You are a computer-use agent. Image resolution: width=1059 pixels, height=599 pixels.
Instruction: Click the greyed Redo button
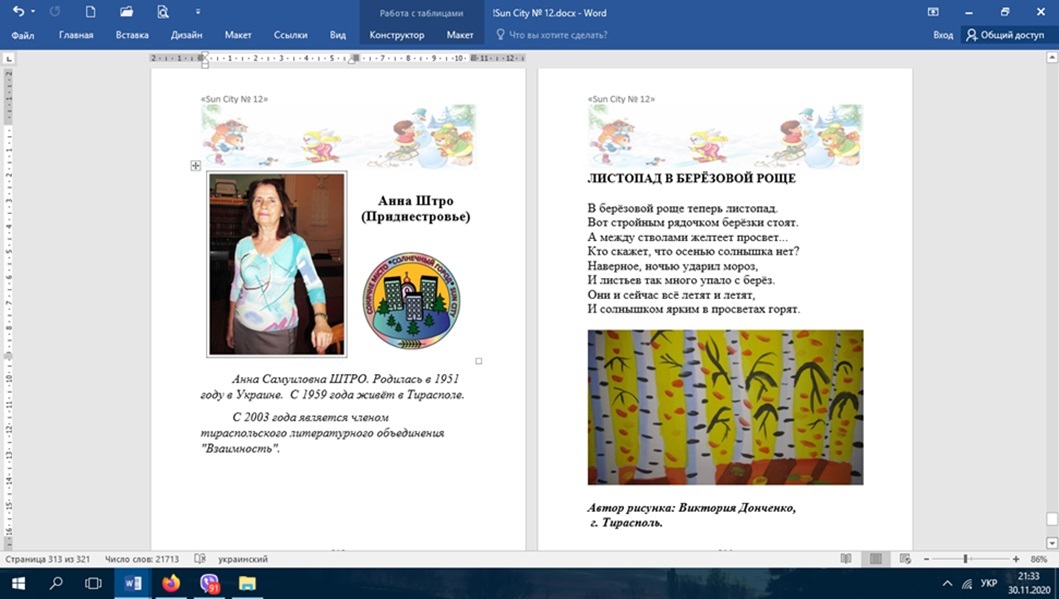pyautogui.click(x=55, y=12)
